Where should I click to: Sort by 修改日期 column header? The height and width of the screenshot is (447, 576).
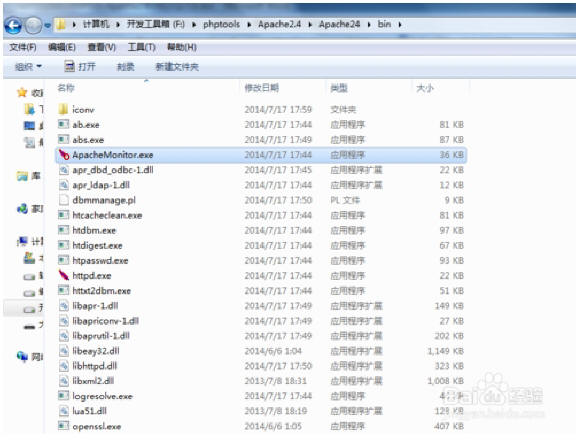point(262,88)
